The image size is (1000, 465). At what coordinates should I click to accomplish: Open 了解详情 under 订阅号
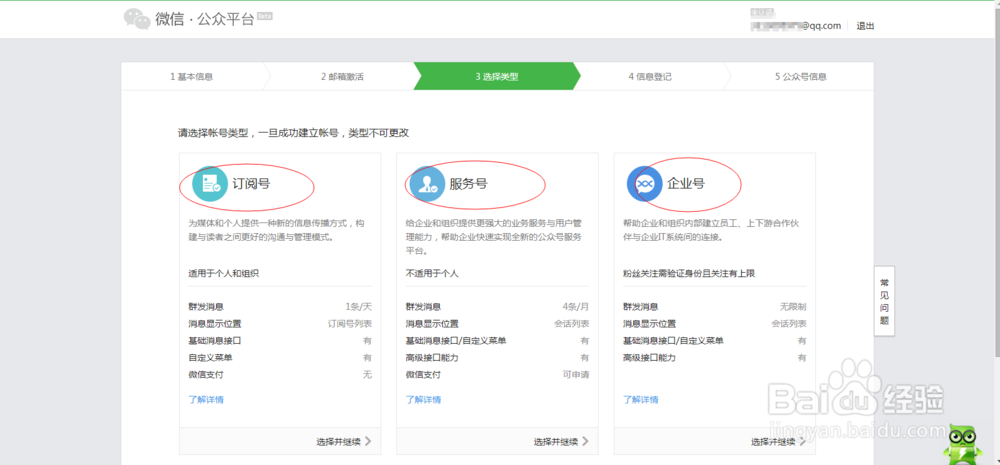click(x=206, y=400)
